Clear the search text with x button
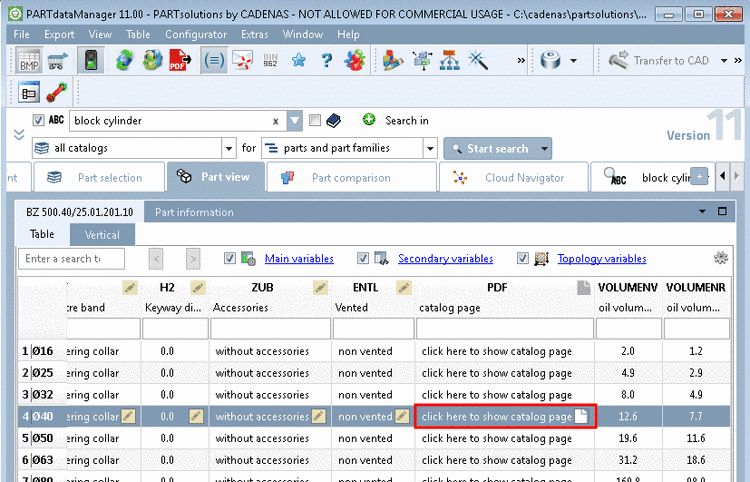750x482 pixels. [x=276, y=121]
